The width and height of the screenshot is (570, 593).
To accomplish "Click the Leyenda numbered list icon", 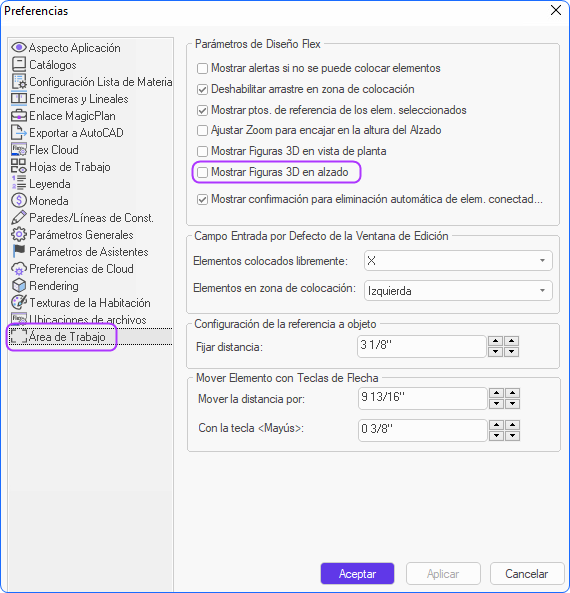I will coord(19,184).
